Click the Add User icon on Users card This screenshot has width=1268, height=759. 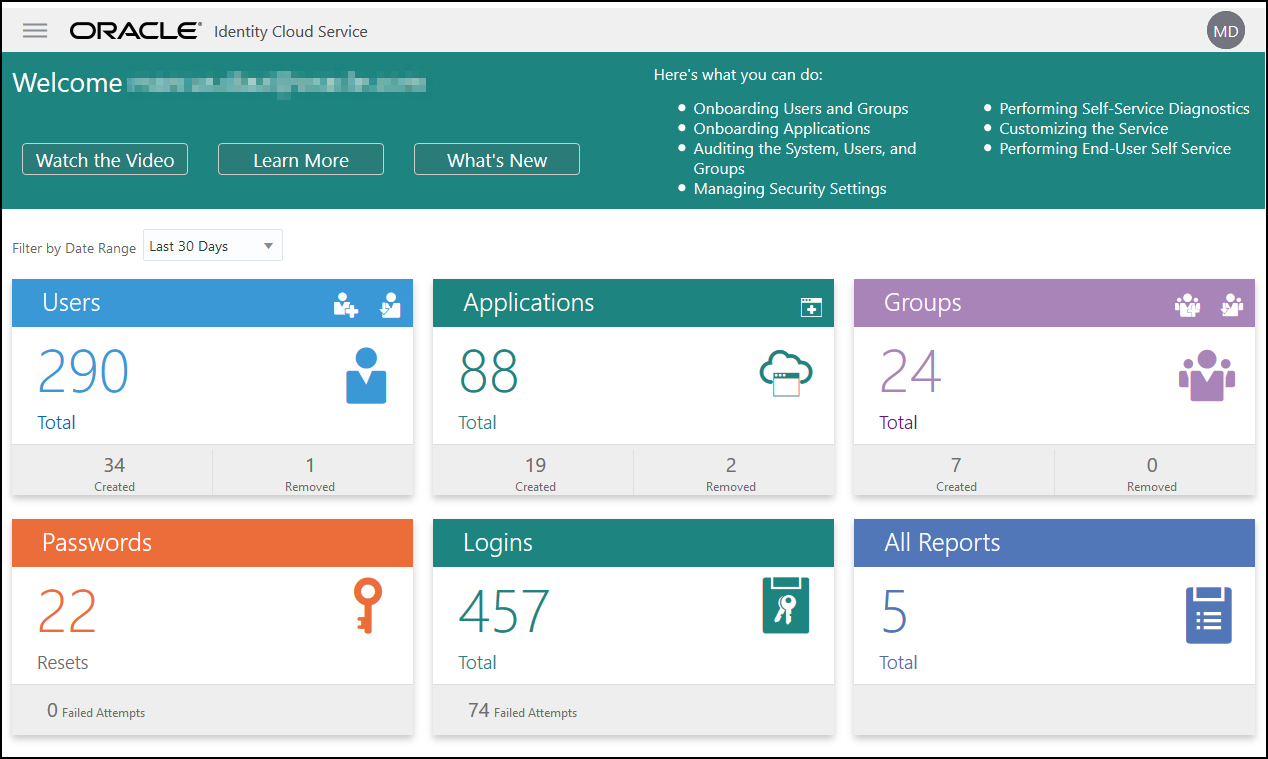pyautogui.click(x=345, y=304)
